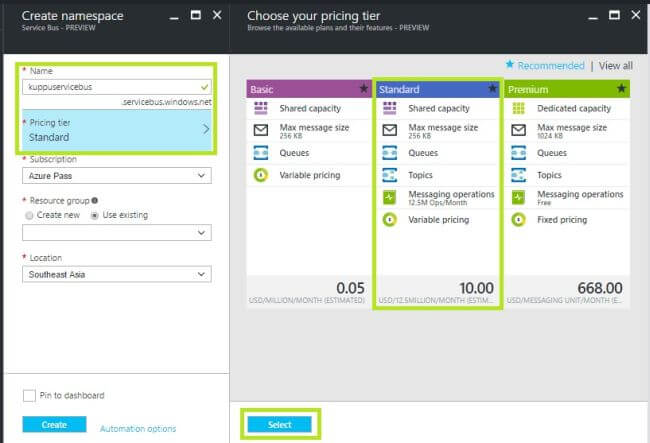This screenshot has height=443, width=650.
Task: Maximize the Create namespace blade
Action: coord(196,15)
